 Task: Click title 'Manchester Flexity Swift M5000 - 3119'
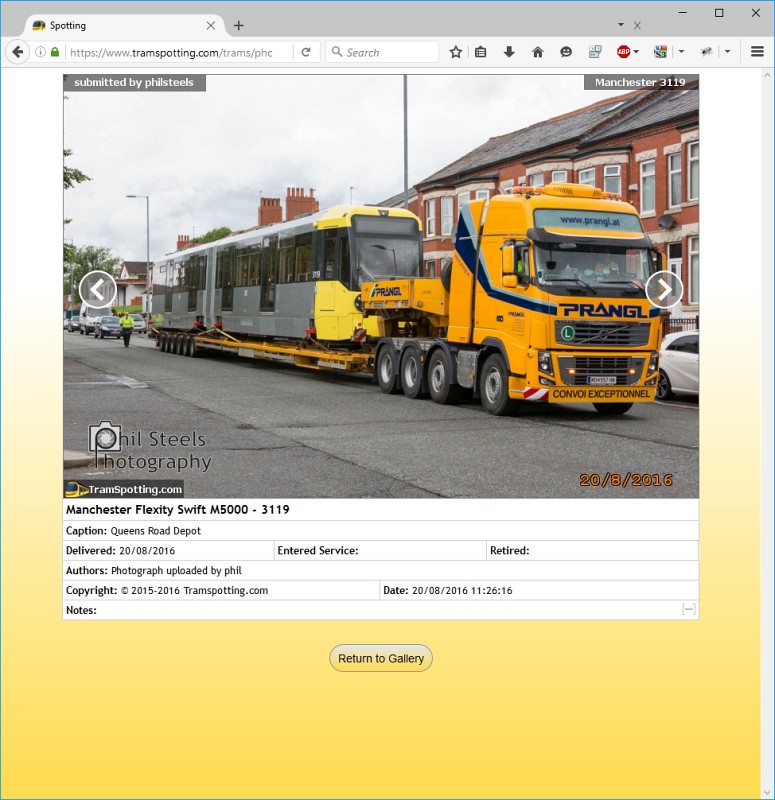point(178,510)
